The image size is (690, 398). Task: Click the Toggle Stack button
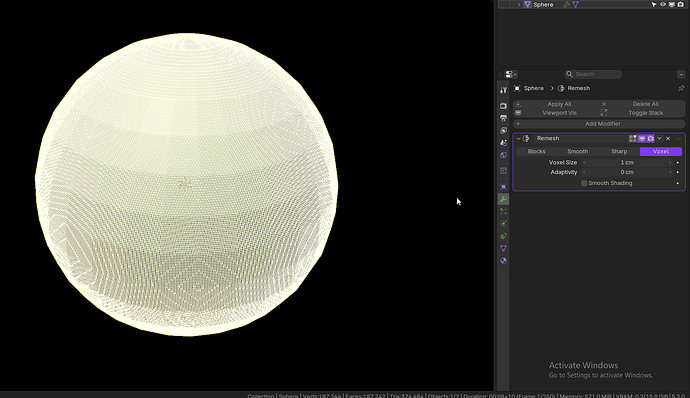click(642, 113)
